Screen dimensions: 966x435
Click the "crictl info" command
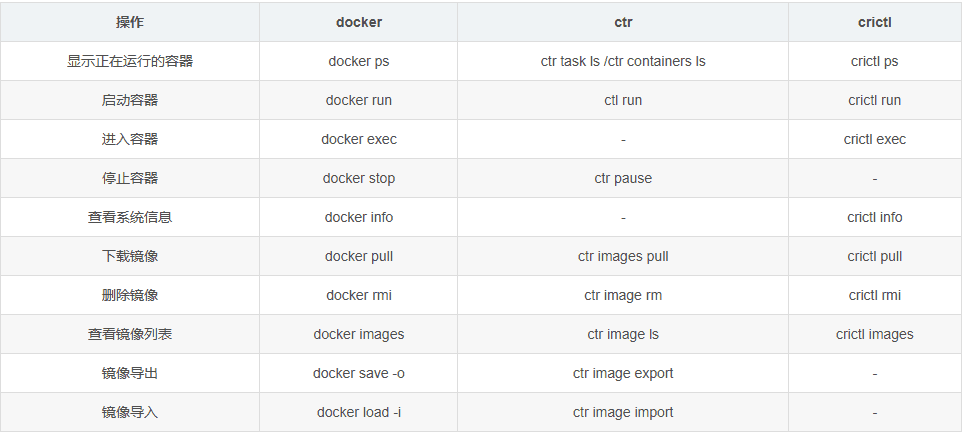point(874,217)
